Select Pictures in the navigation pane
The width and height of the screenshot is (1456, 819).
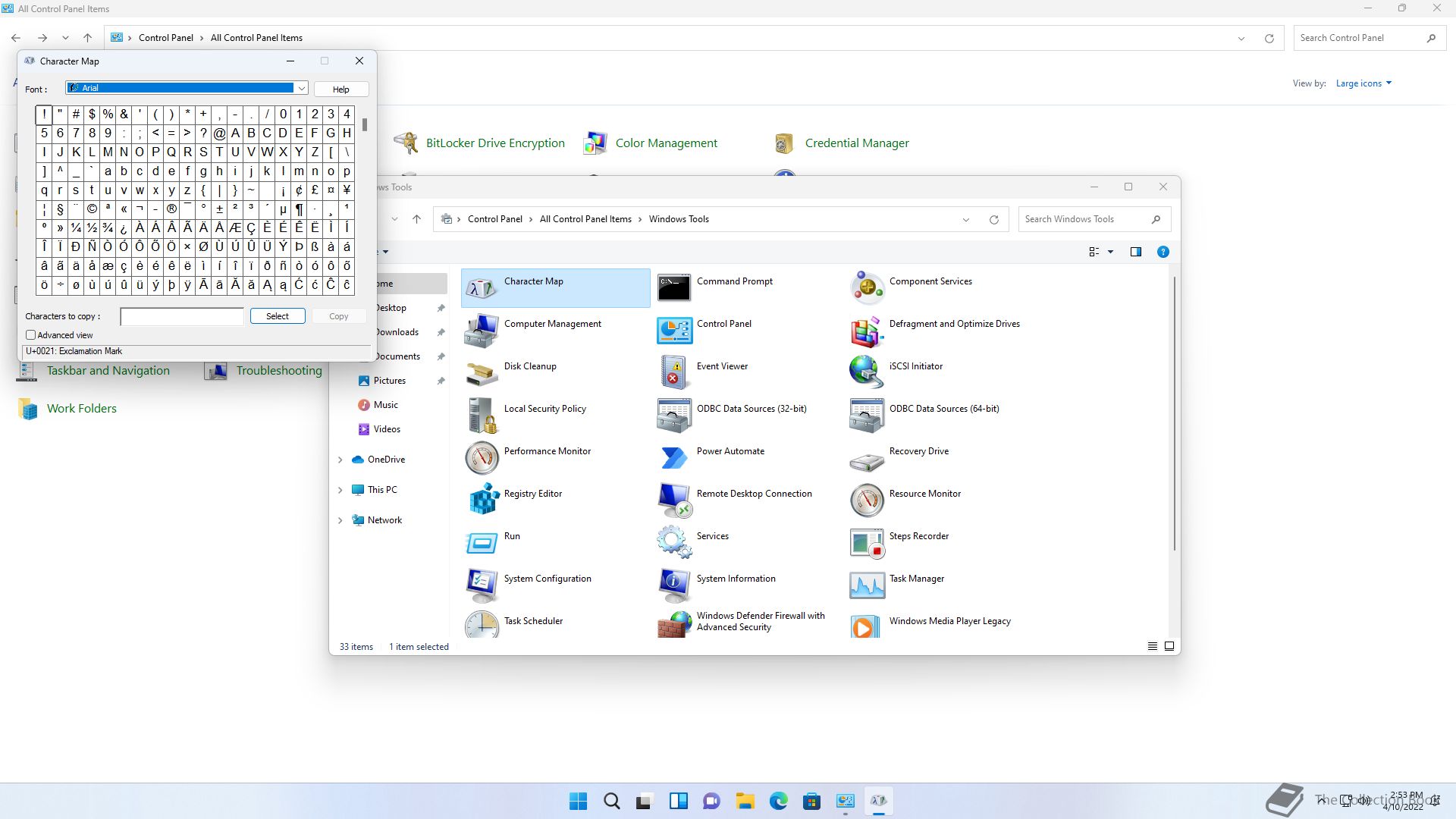pos(389,381)
